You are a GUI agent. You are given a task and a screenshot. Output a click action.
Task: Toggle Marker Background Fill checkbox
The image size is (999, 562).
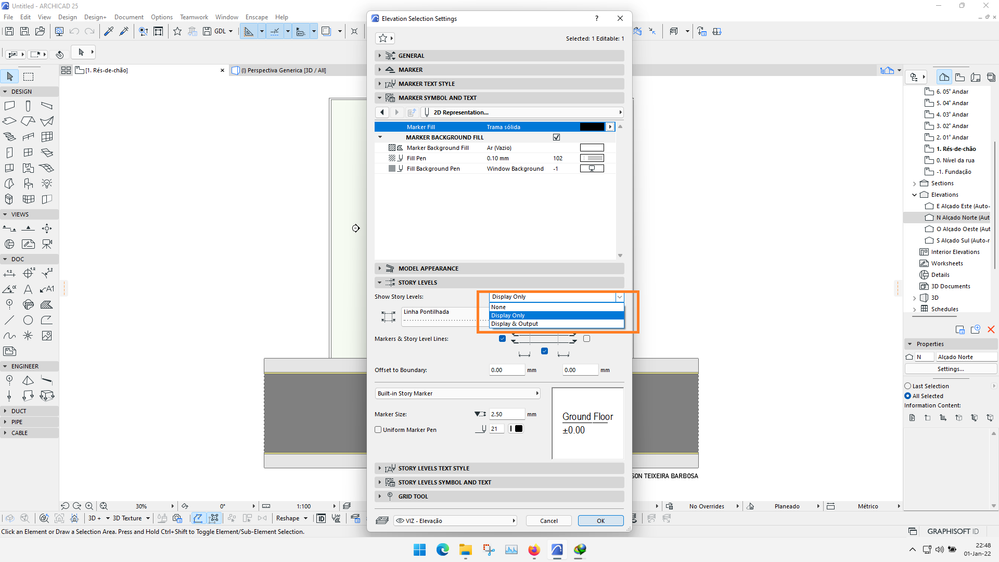point(556,137)
